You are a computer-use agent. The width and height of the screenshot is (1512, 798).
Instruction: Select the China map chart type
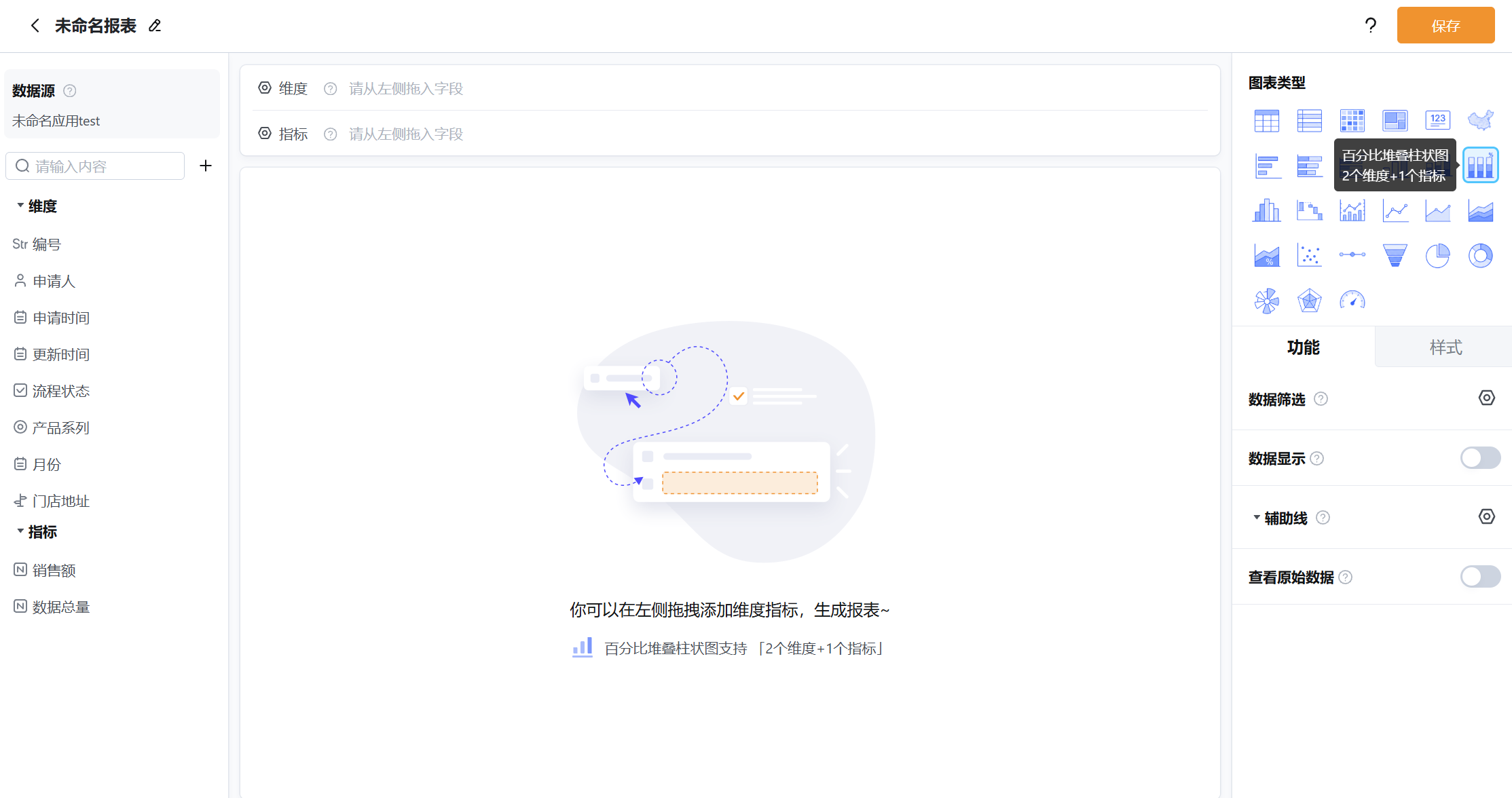[1480, 121]
